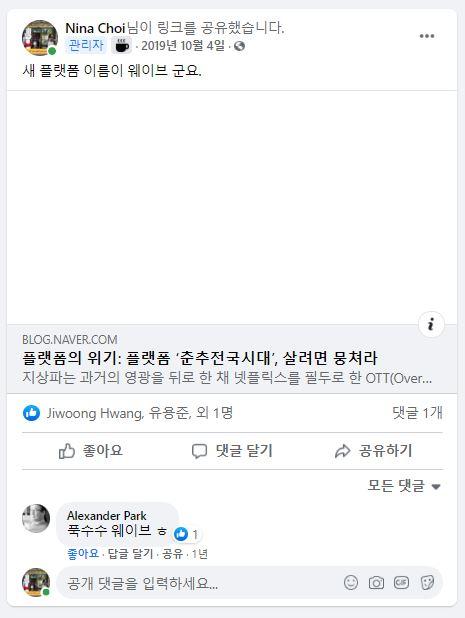Click the emoji smiley icon in the comment box

point(351,583)
